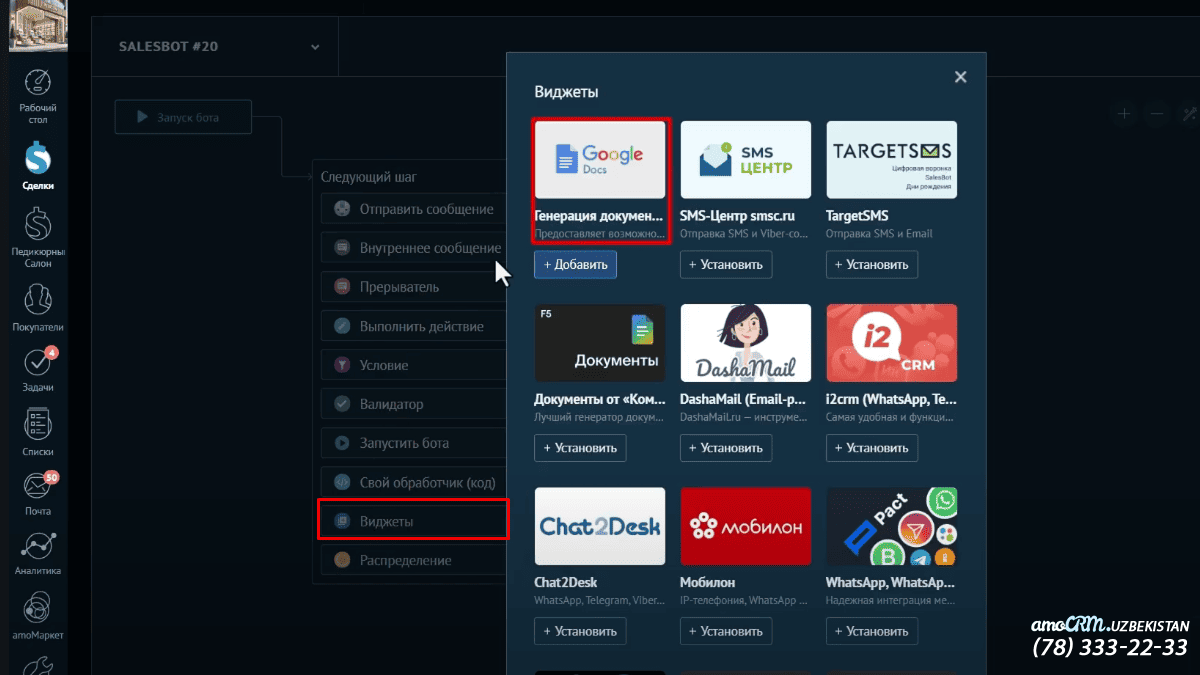Image resolution: width=1200 pixels, height=675 pixels.
Task: Click the Мобилон widget thumbnail
Action: 746,526
